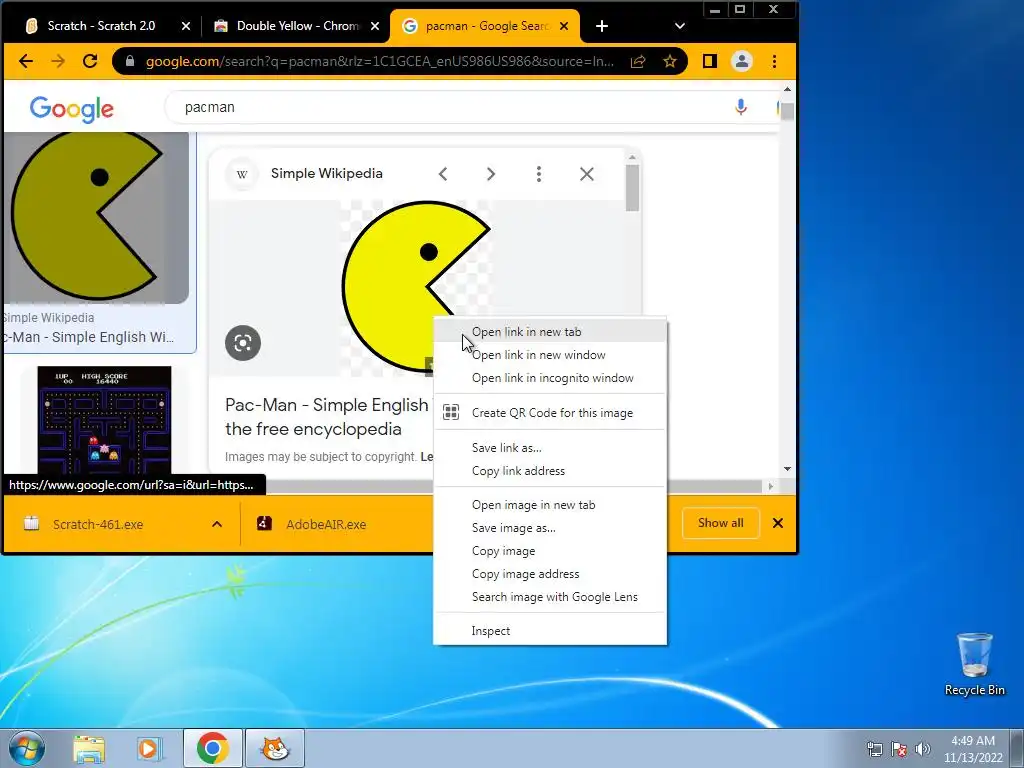Open the AdobeAIR.exe download item

point(326,524)
